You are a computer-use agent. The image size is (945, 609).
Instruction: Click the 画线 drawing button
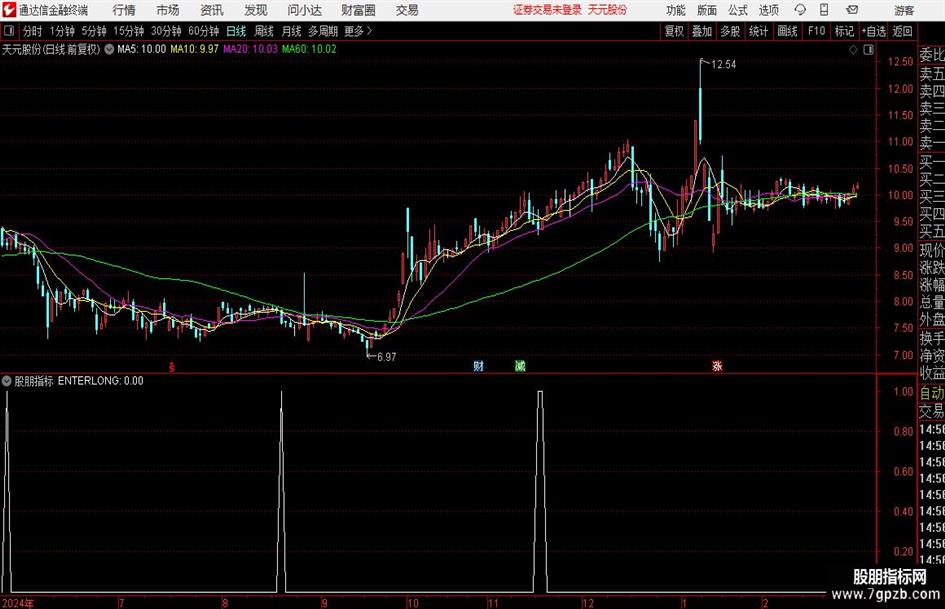coord(787,31)
